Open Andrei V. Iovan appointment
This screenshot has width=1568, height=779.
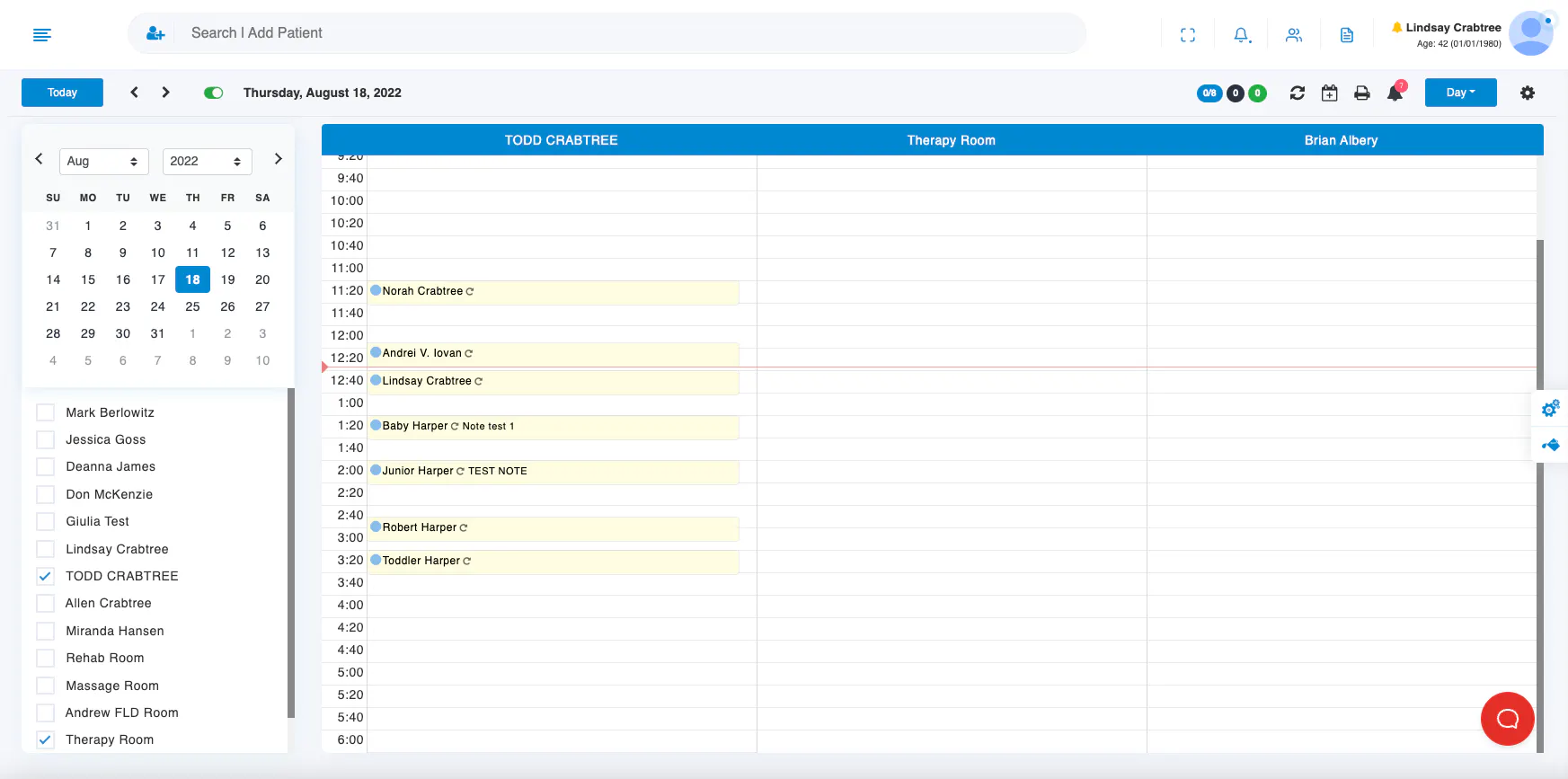(554, 355)
